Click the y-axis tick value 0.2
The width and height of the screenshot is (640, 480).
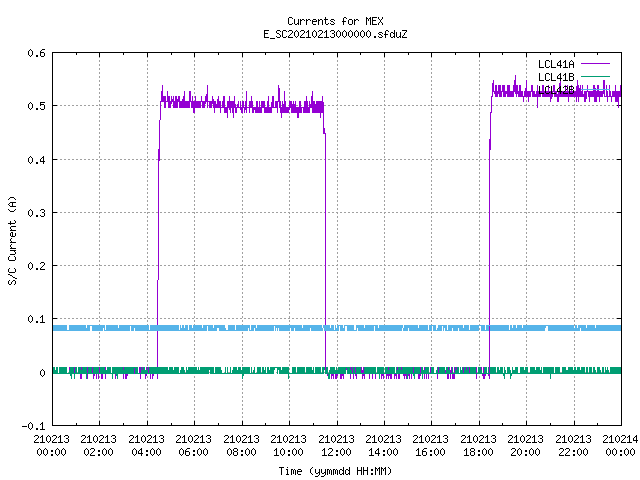pos(36,266)
